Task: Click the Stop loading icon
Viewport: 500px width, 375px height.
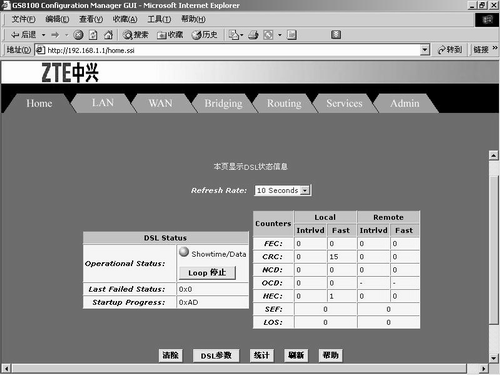Action: tap(78, 35)
